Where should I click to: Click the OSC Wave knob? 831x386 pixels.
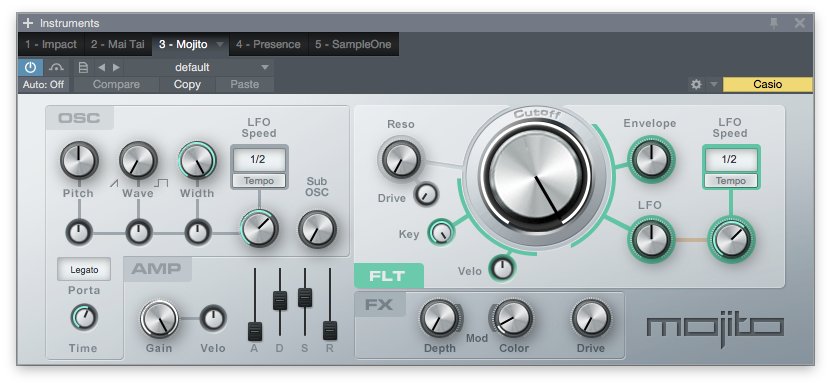click(138, 160)
